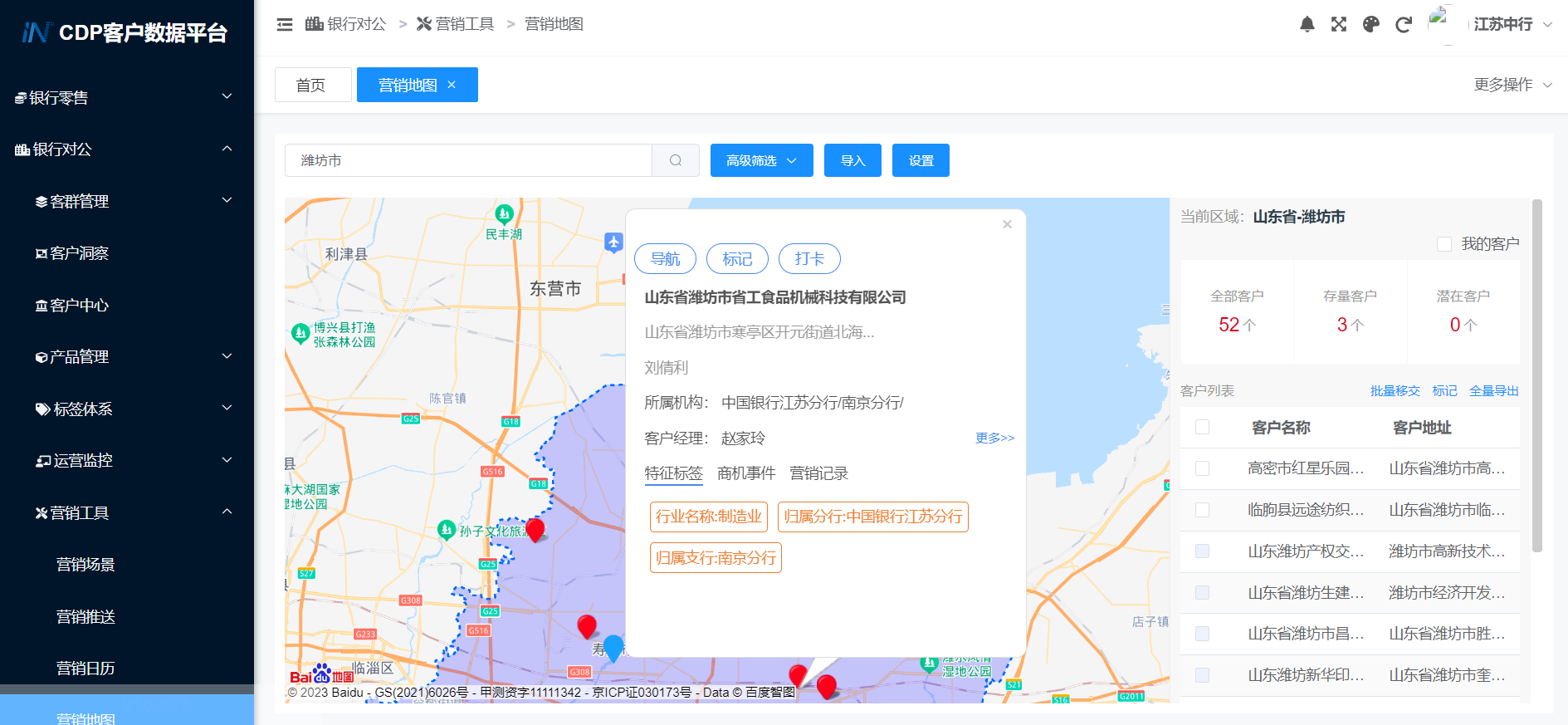Expand the 产品管理 submenu
This screenshot has width=1568, height=725.
click(x=127, y=357)
